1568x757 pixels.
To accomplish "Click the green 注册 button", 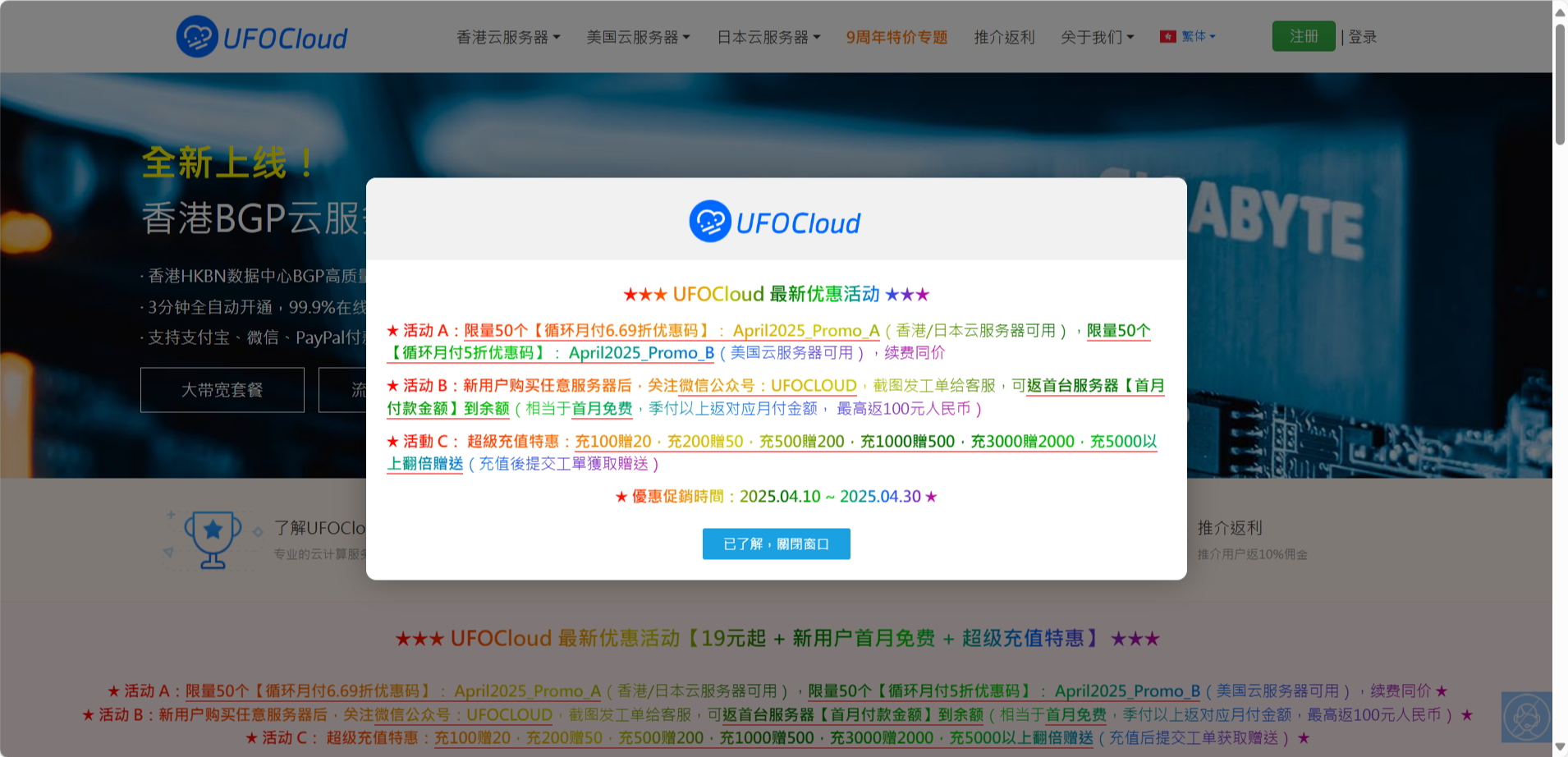I will tap(1303, 37).
